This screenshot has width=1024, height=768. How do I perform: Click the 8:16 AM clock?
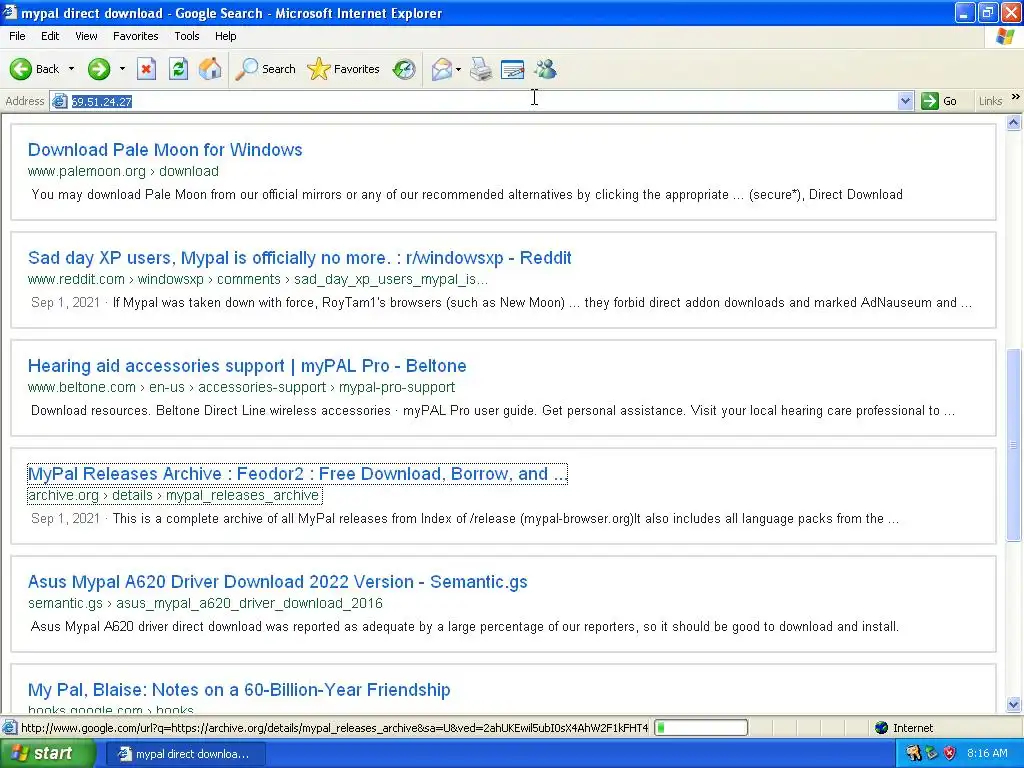tap(987, 754)
